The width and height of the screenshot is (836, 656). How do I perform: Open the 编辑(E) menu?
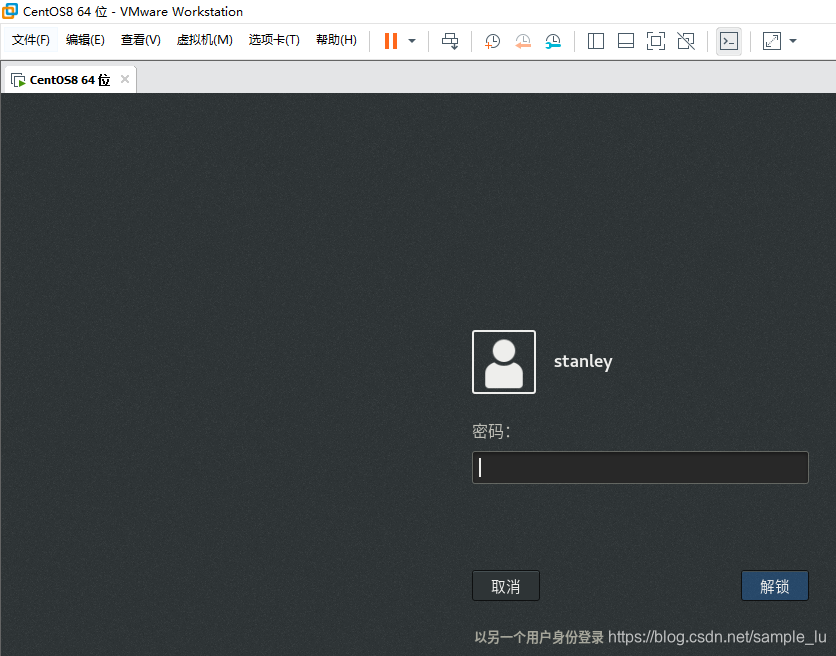click(x=85, y=40)
